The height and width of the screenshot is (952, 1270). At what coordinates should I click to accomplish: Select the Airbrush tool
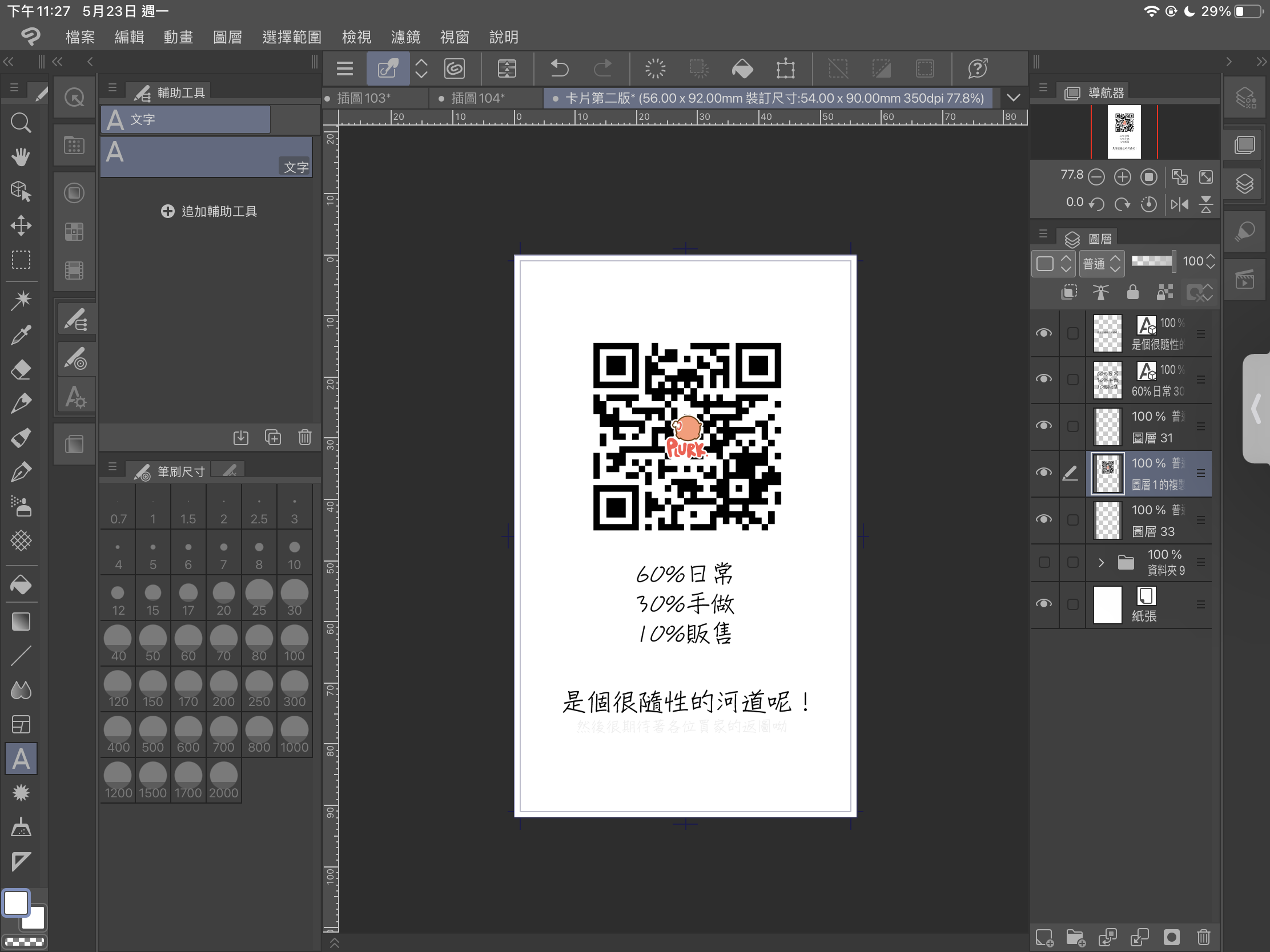click(21, 507)
